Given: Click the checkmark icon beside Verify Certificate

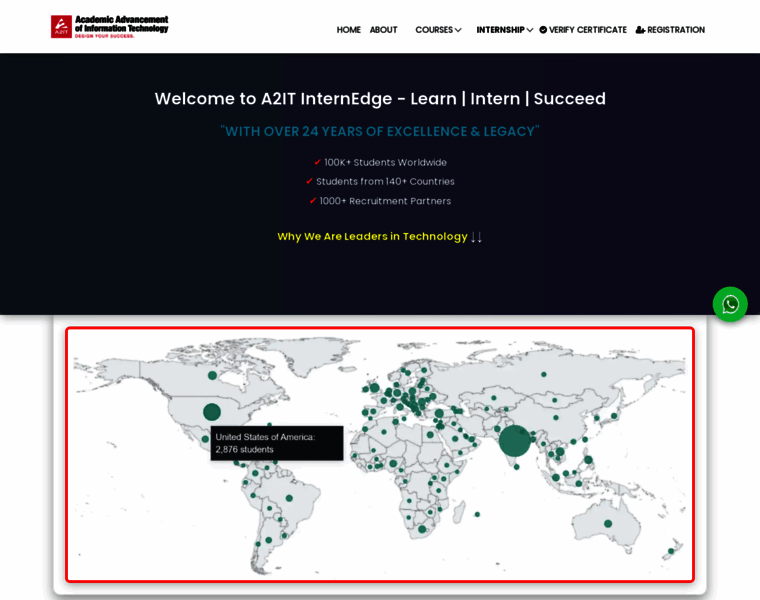Looking at the screenshot, I should (x=543, y=30).
